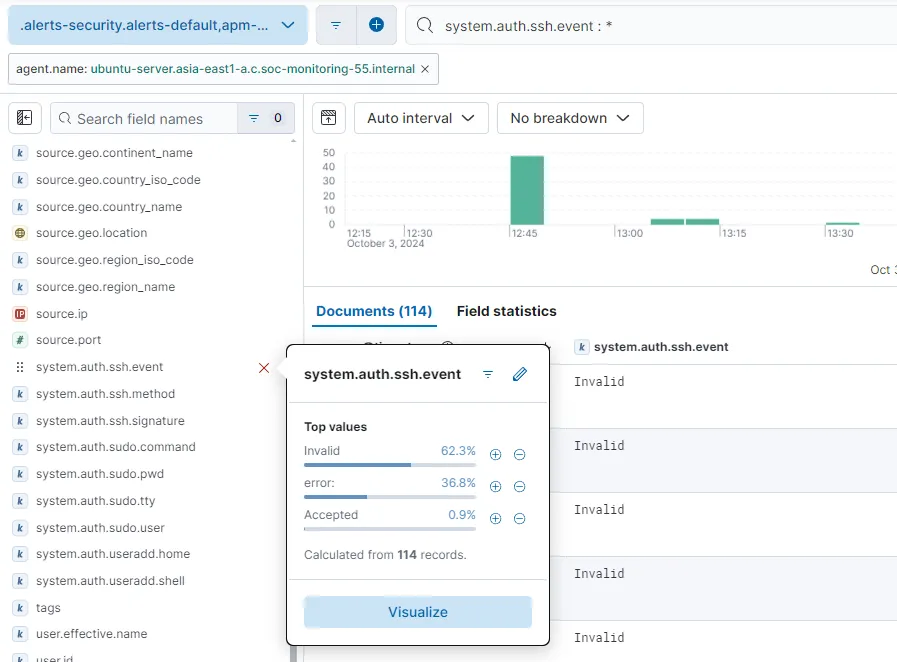The width and height of the screenshot is (897, 662).
Task: Click the add filter plus icon
Action: tap(376, 25)
